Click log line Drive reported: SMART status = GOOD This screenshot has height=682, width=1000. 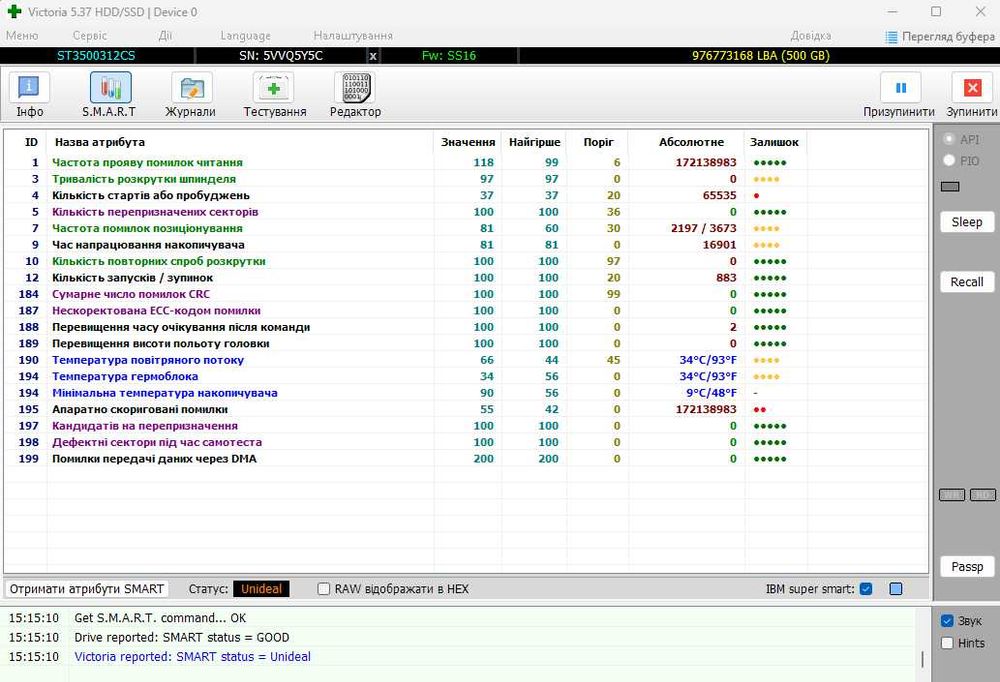point(182,637)
